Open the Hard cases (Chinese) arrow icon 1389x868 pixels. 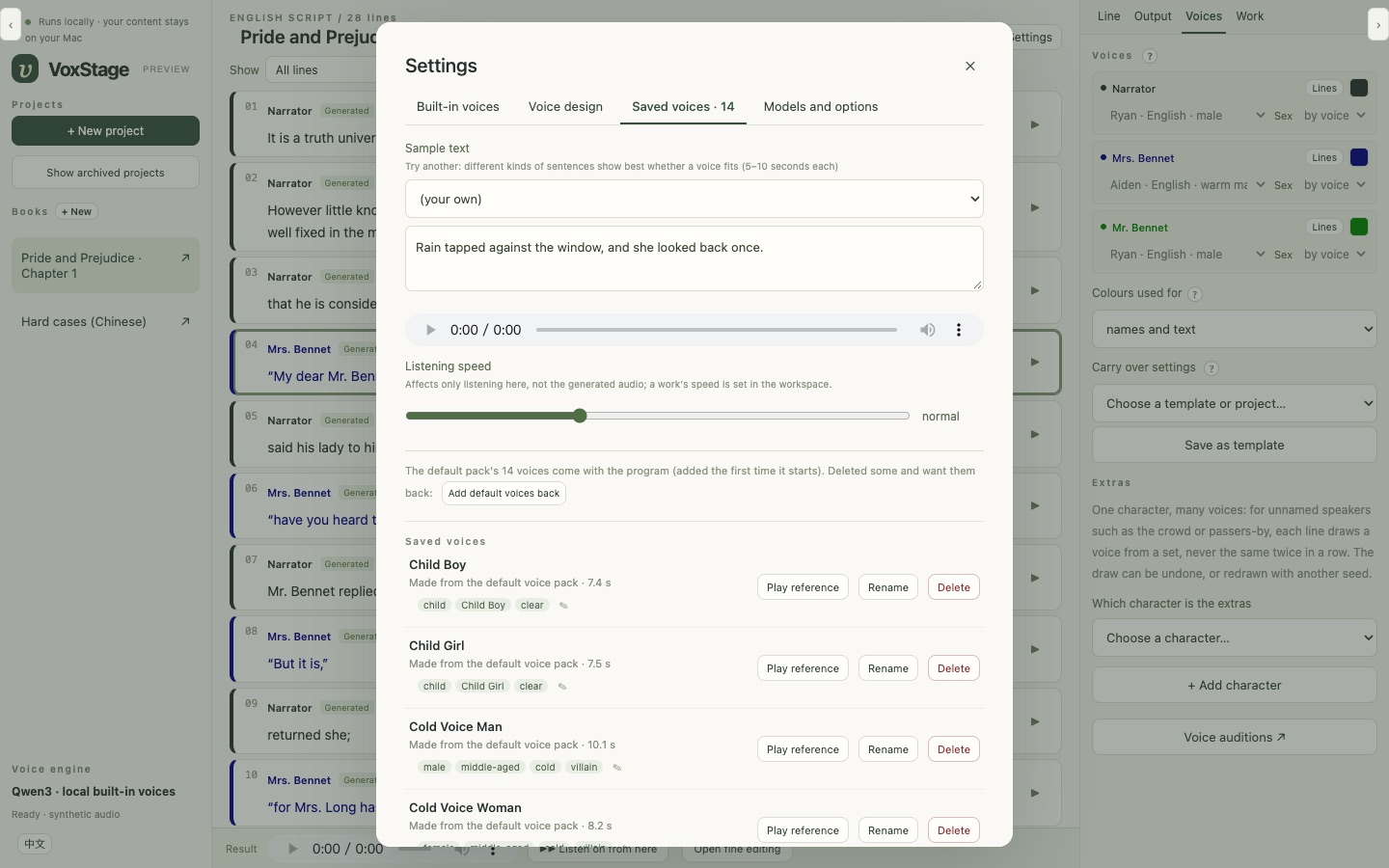coord(185,321)
